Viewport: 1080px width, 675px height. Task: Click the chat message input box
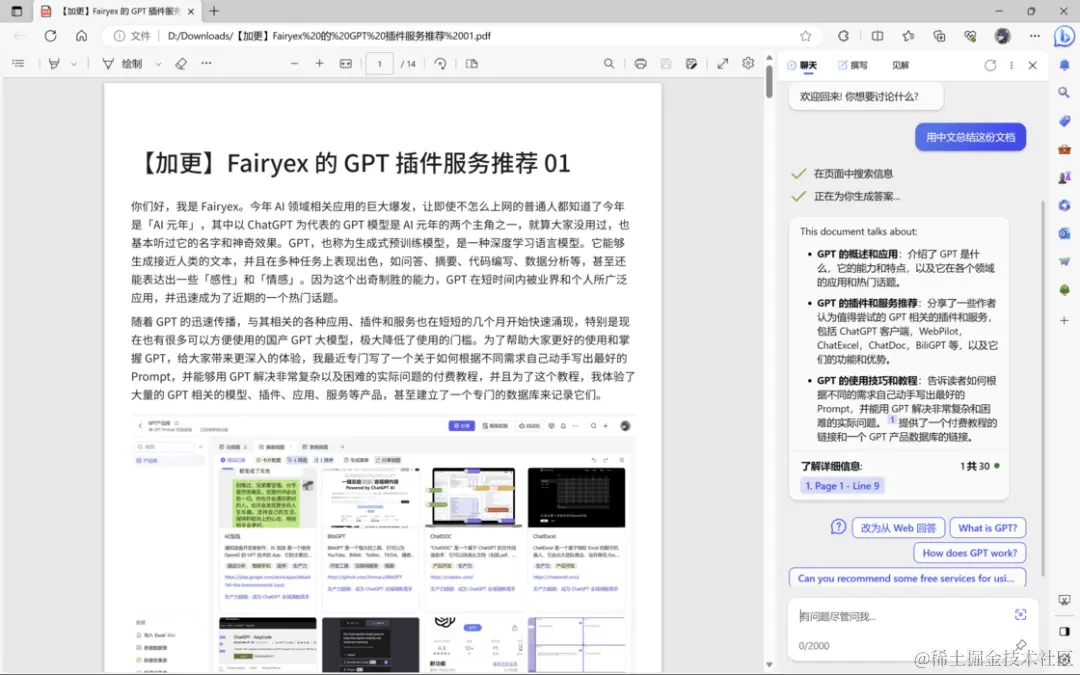[x=902, y=616]
